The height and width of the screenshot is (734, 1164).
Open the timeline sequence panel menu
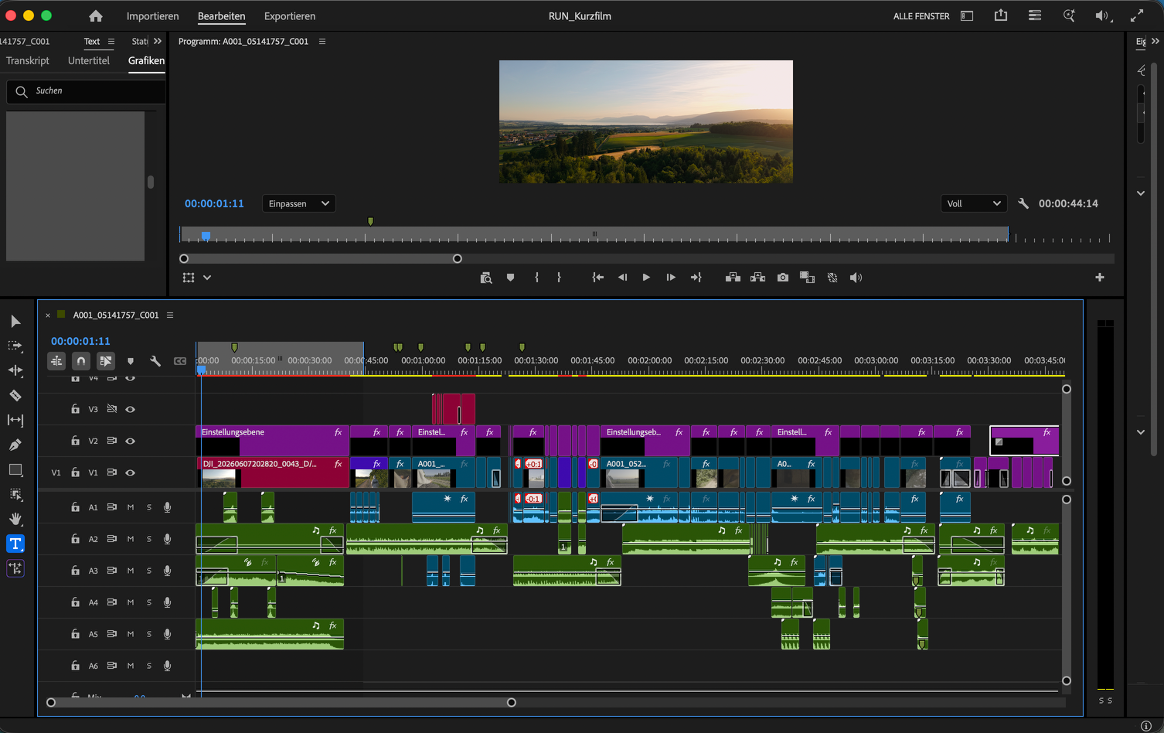pos(170,315)
